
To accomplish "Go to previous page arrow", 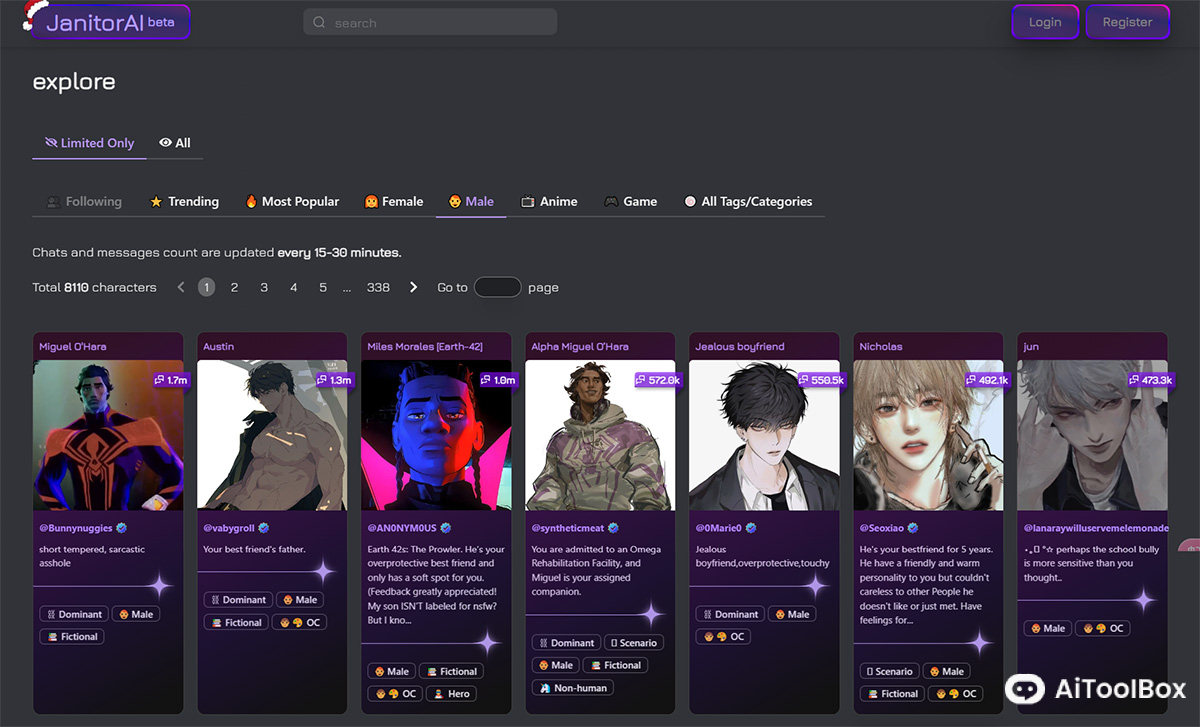I will coord(181,287).
